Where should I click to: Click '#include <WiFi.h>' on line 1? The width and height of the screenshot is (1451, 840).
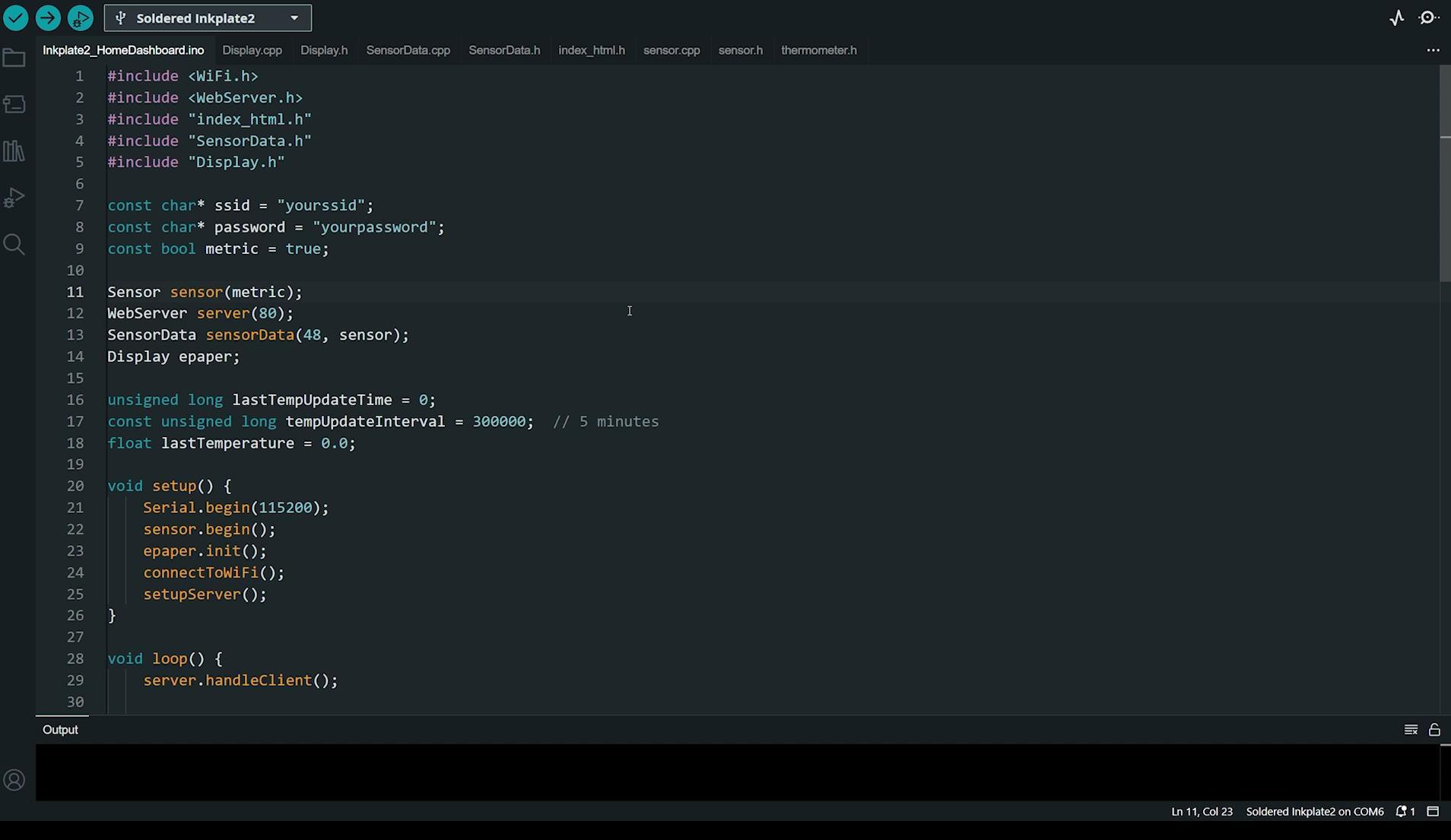pyautogui.click(x=183, y=76)
